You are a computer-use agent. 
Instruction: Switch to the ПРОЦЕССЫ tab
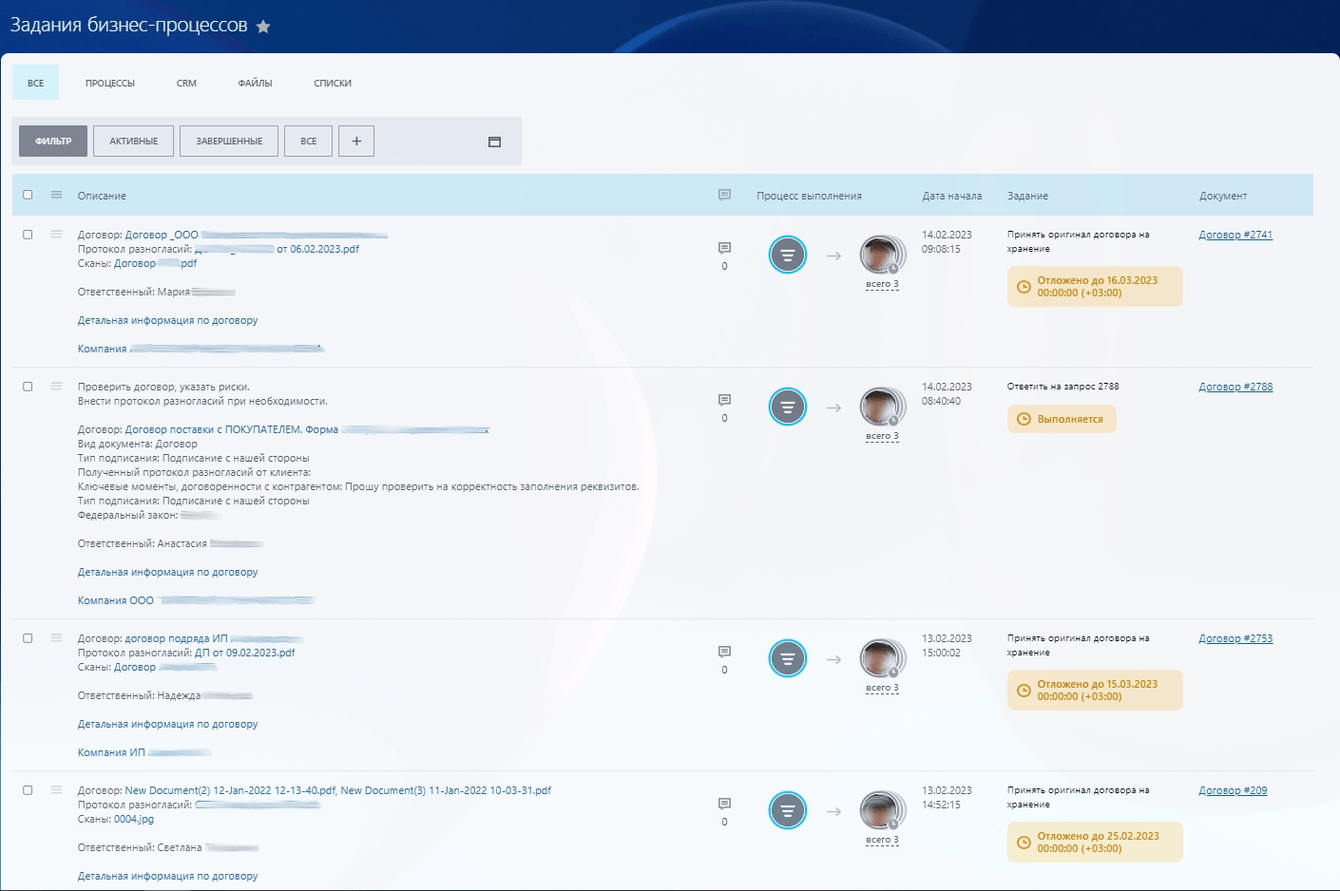(x=110, y=83)
